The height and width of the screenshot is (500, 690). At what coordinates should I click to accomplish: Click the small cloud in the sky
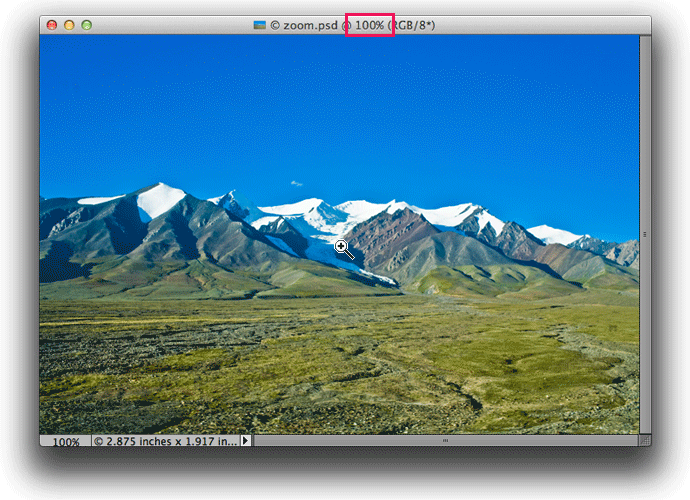point(297,183)
